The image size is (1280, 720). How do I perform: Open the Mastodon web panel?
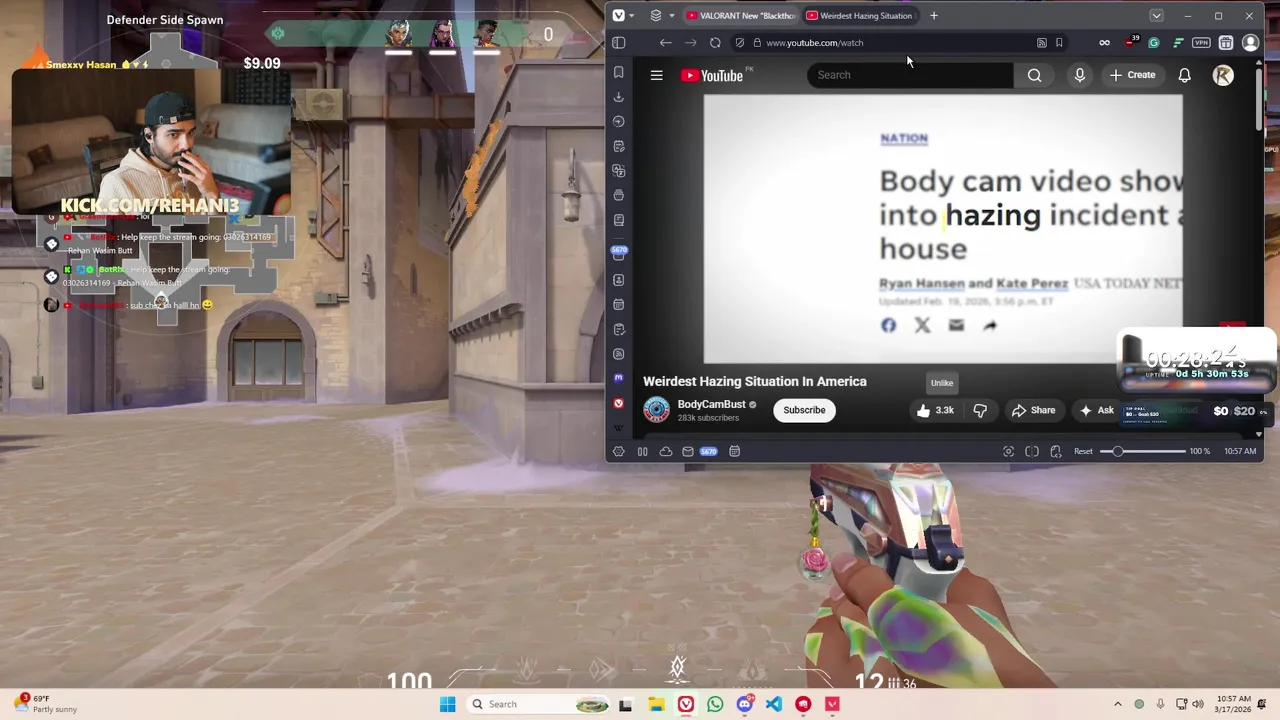(x=618, y=378)
